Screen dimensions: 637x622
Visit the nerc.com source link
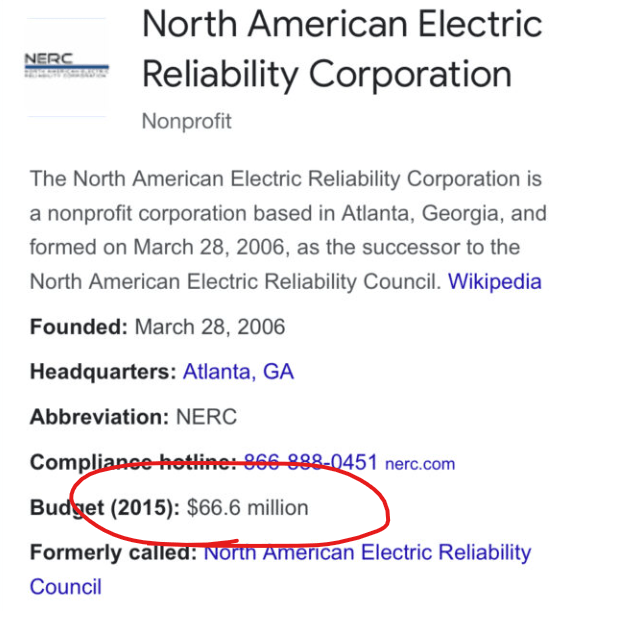[420, 464]
